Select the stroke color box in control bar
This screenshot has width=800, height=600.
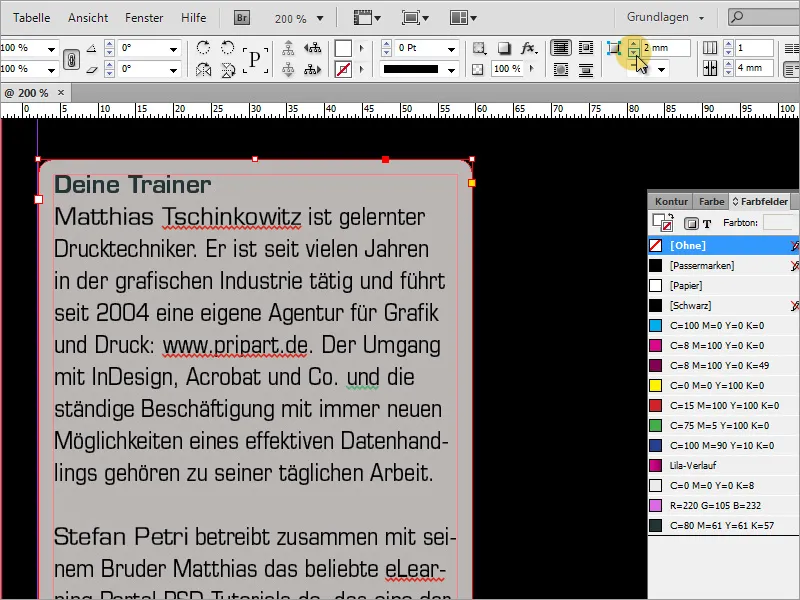pyautogui.click(x=343, y=69)
